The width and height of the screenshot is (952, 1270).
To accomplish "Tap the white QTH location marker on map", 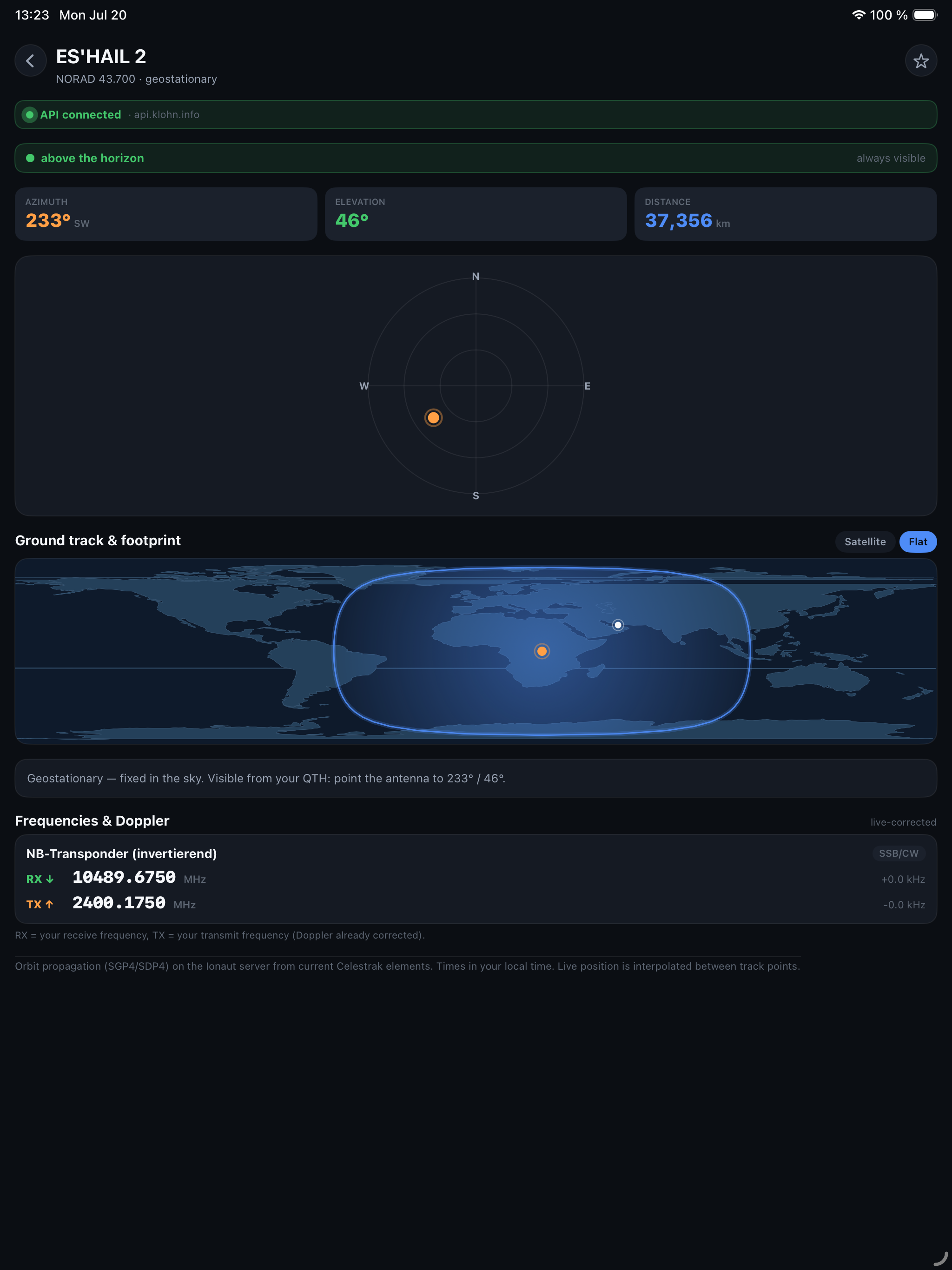I will (x=618, y=625).
